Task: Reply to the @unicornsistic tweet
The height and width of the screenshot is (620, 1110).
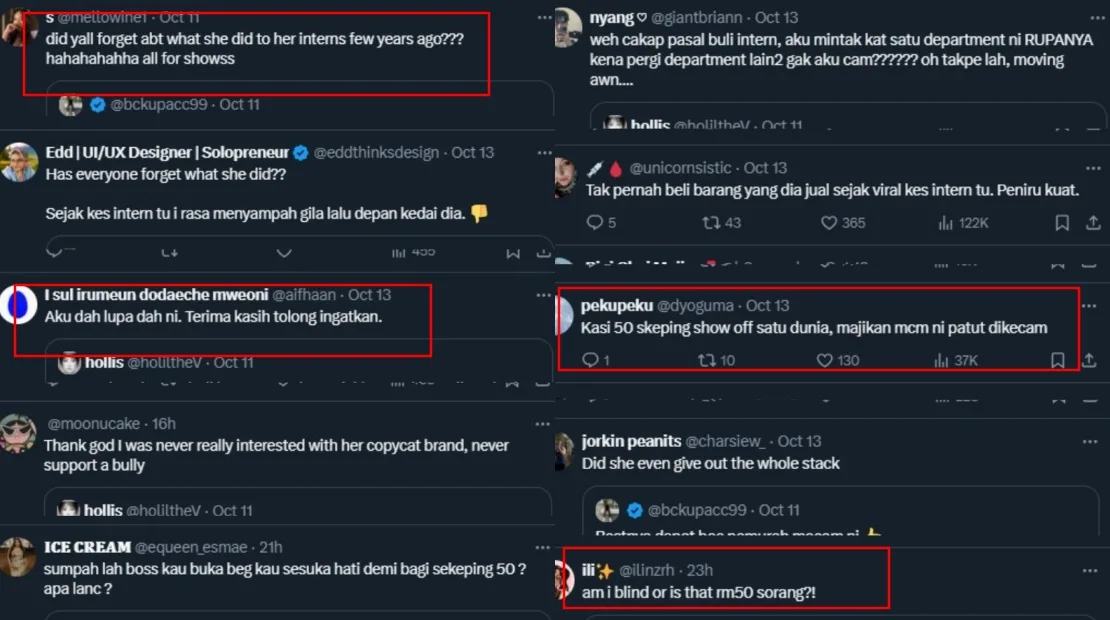Action: [595, 223]
